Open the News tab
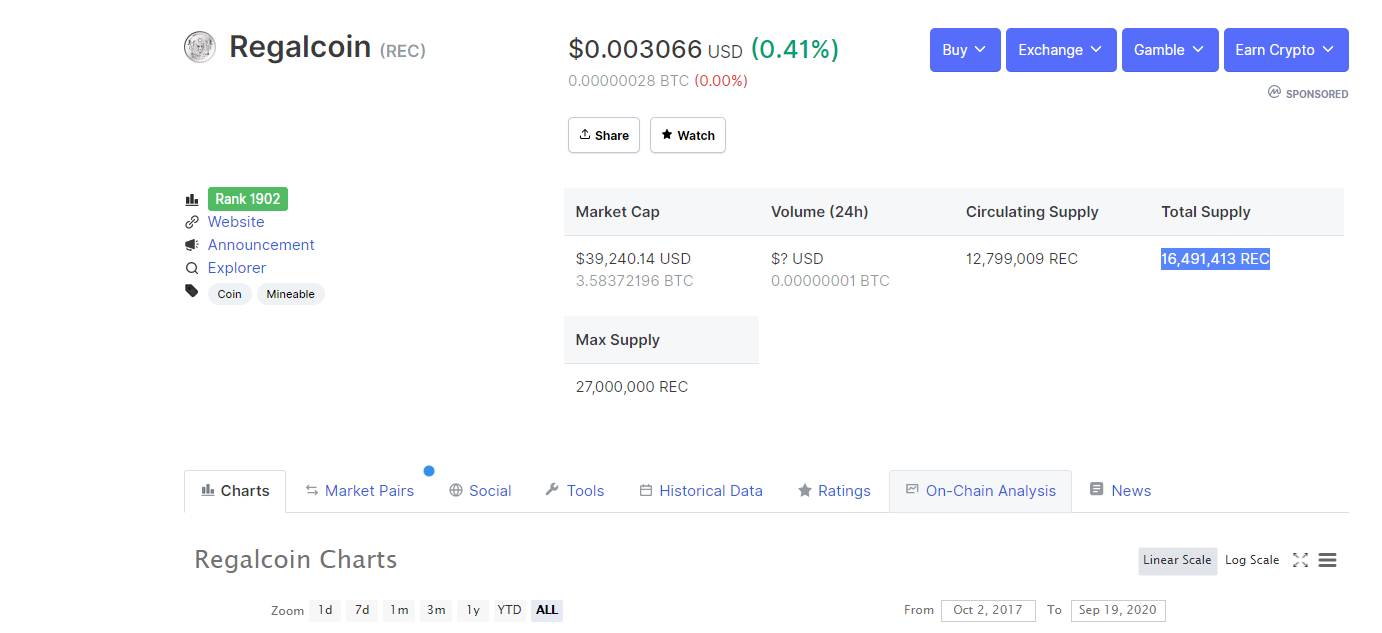The image size is (1382, 633). click(1120, 491)
